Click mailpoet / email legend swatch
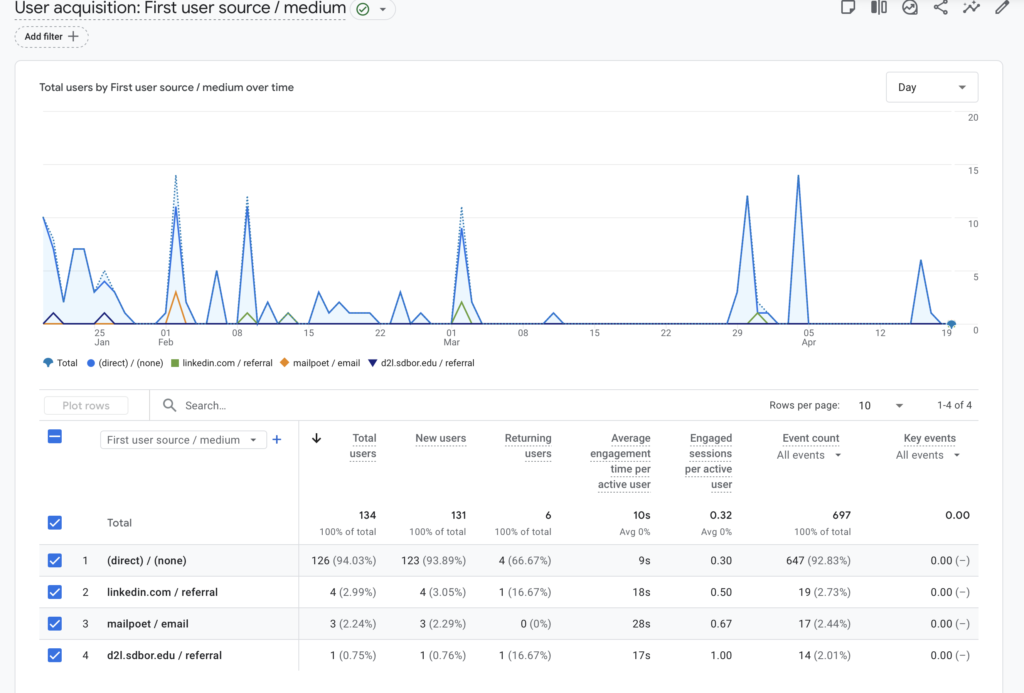The image size is (1024, 693). (285, 363)
